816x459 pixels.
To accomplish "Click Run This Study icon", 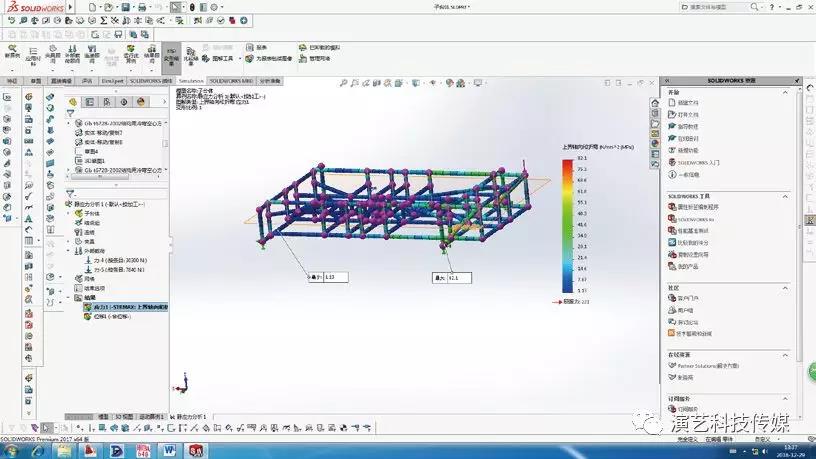I will [x=131, y=55].
